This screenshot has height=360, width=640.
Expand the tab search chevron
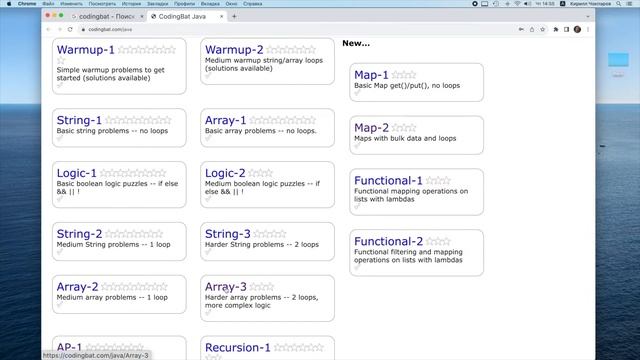coord(588,16)
